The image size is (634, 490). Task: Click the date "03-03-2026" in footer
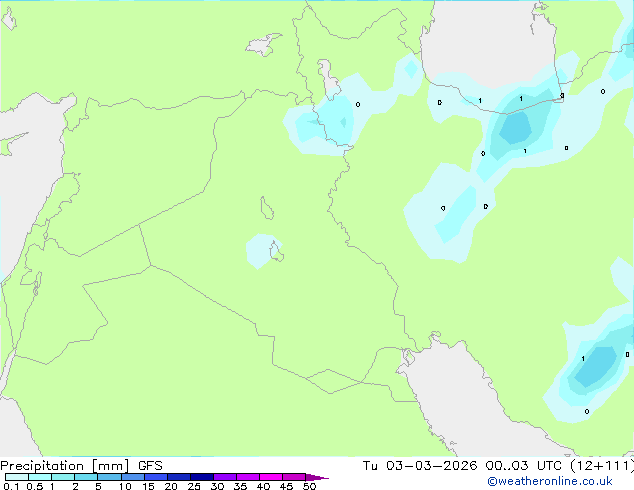(x=431, y=465)
